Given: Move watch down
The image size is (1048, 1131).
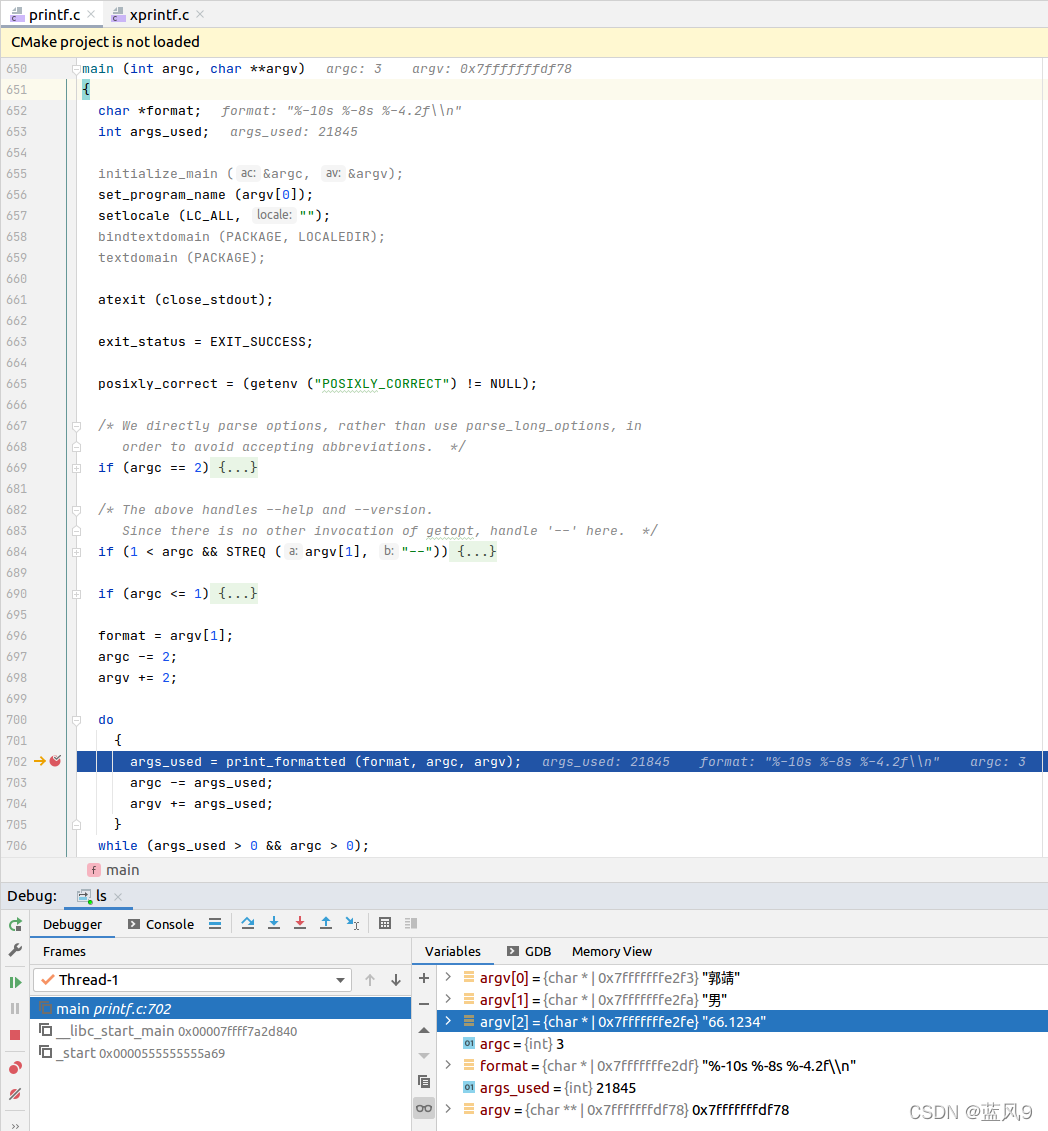Looking at the screenshot, I should tap(424, 1056).
